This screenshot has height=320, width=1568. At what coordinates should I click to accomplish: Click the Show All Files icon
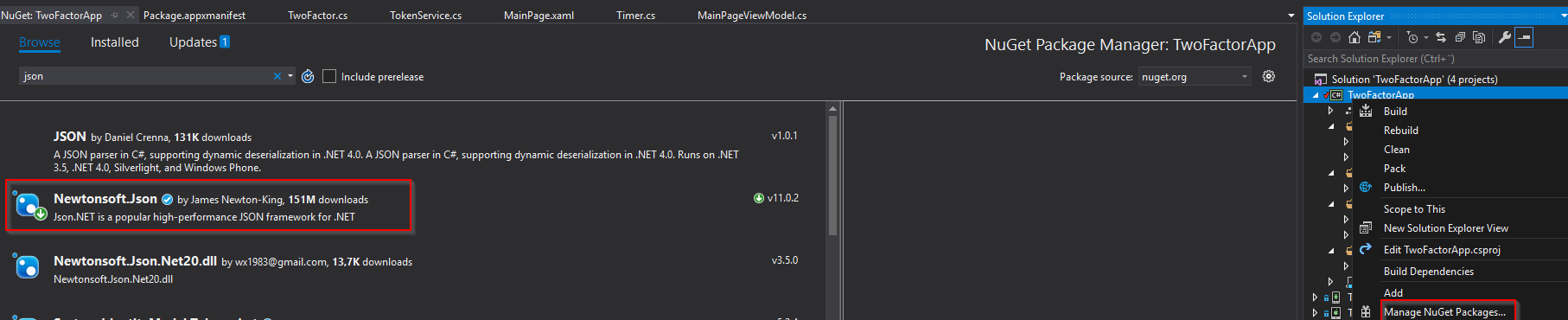click(1479, 37)
